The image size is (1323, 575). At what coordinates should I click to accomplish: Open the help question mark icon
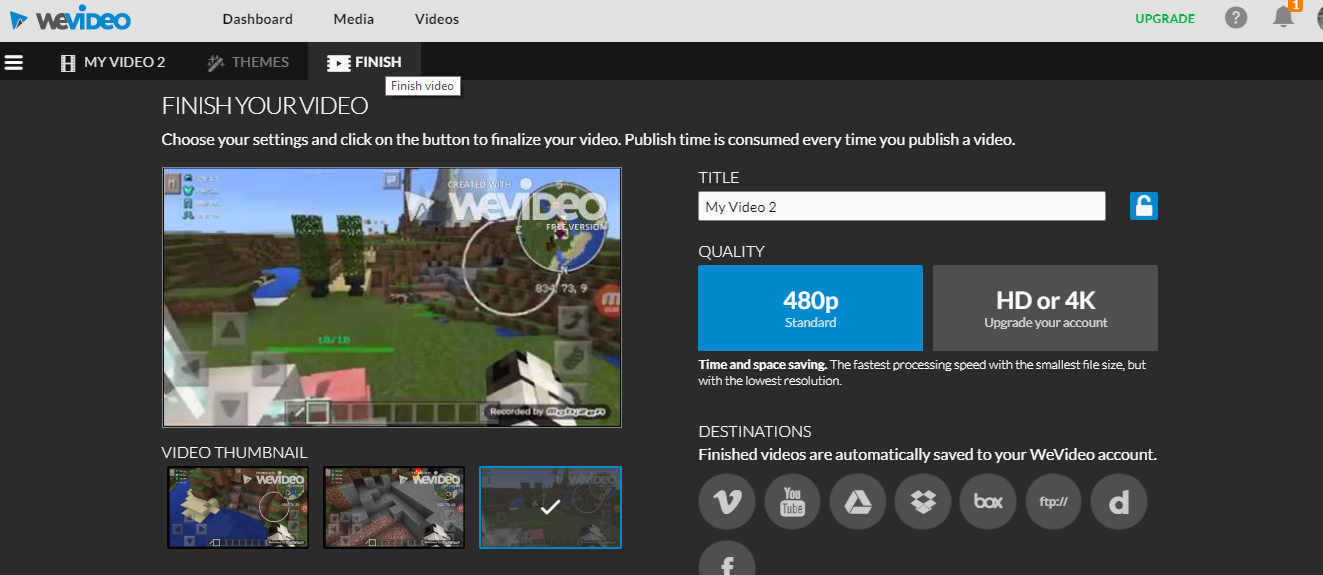[1236, 18]
